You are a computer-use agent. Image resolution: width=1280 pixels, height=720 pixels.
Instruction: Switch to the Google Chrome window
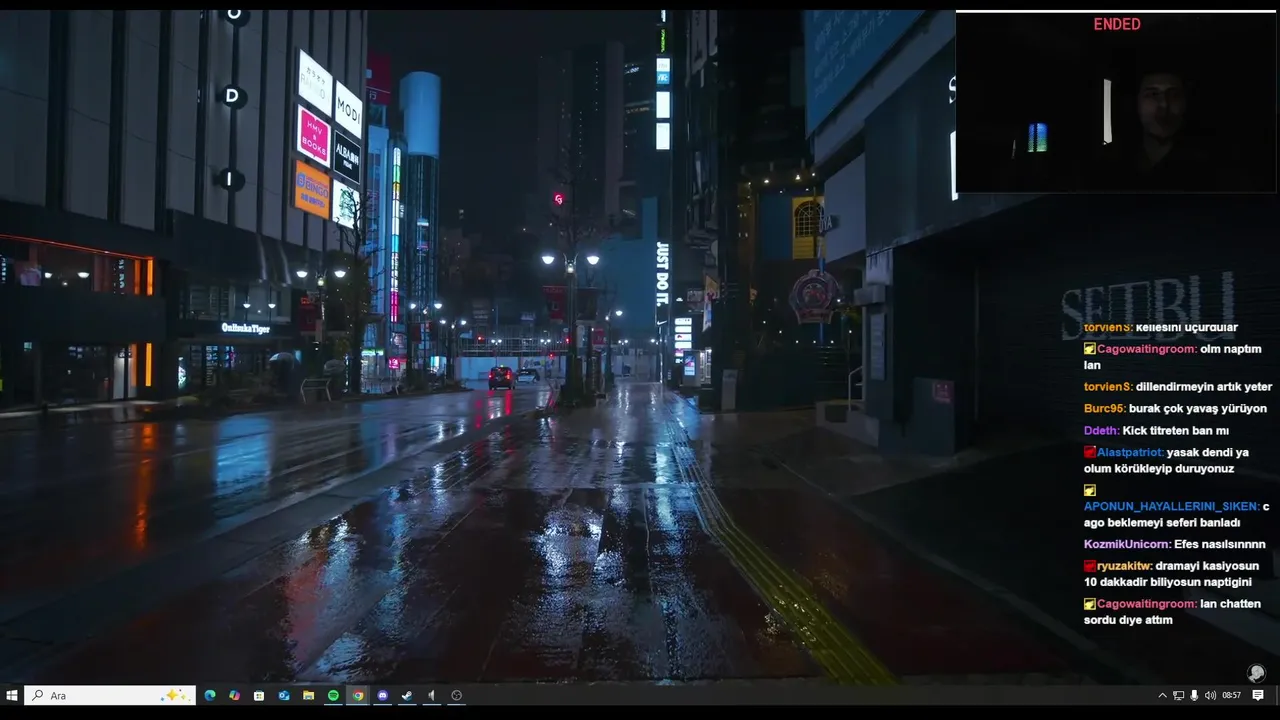(358, 695)
